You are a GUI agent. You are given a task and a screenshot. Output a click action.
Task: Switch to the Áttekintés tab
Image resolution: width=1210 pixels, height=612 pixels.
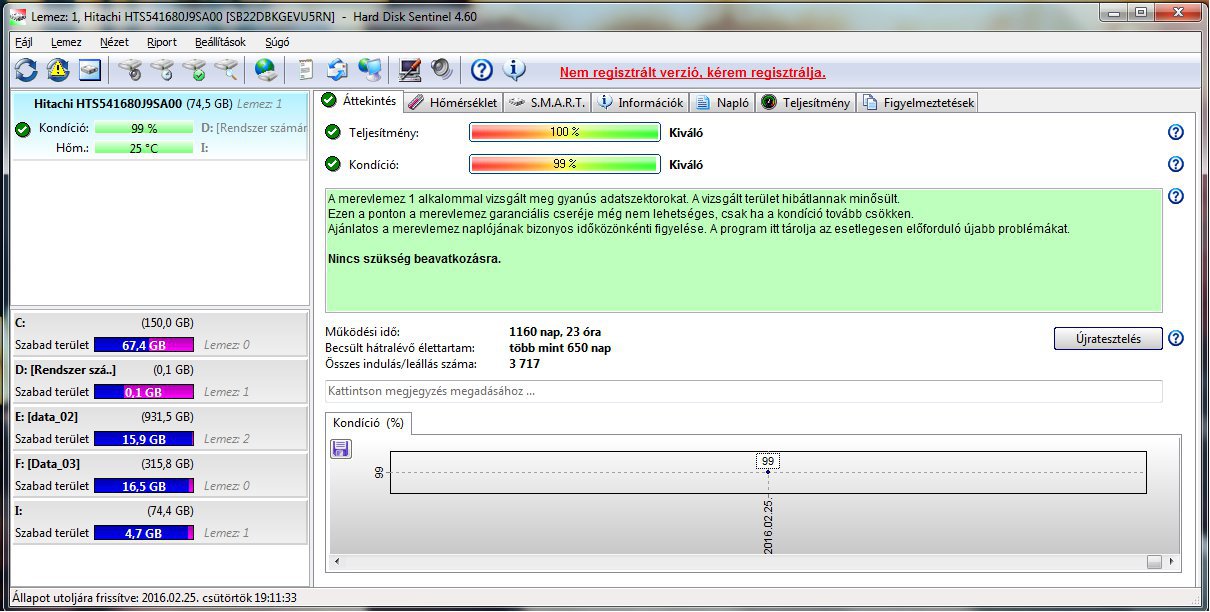[x=360, y=101]
